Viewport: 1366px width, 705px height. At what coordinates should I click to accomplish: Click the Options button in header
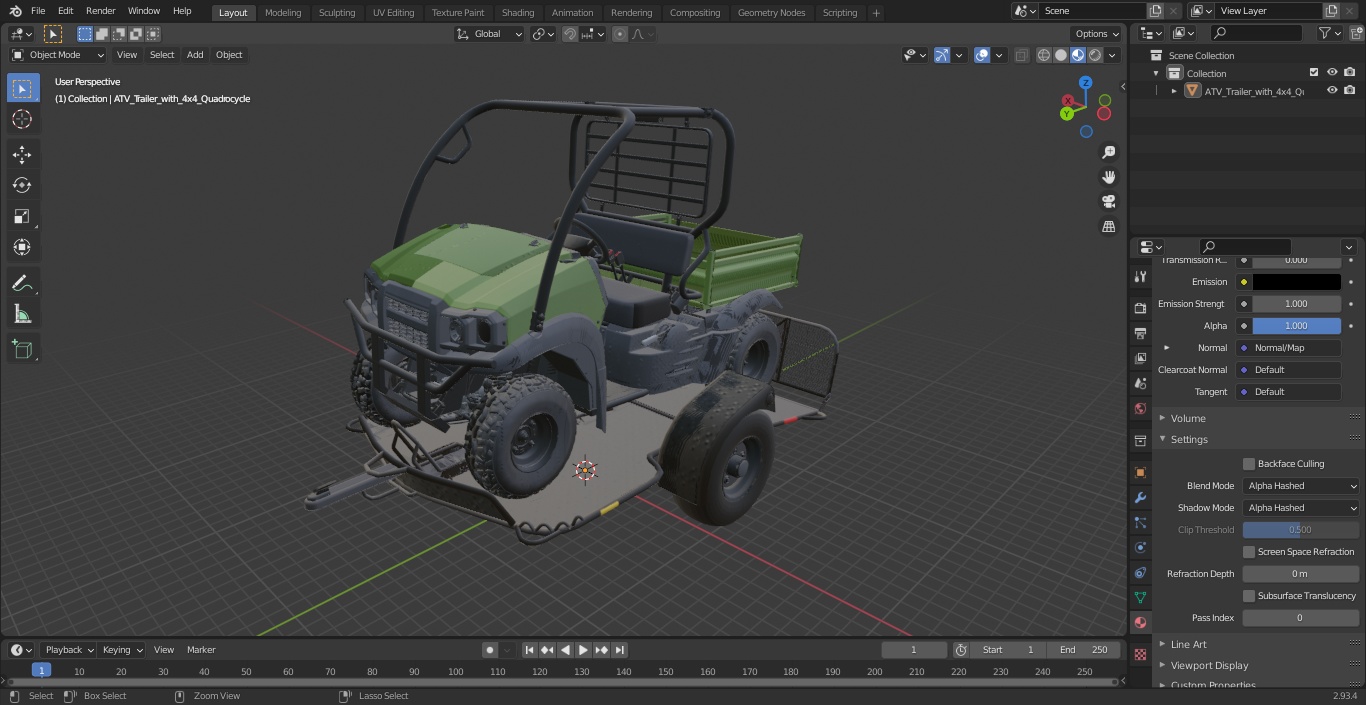pyautogui.click(x=1097, y=34)
